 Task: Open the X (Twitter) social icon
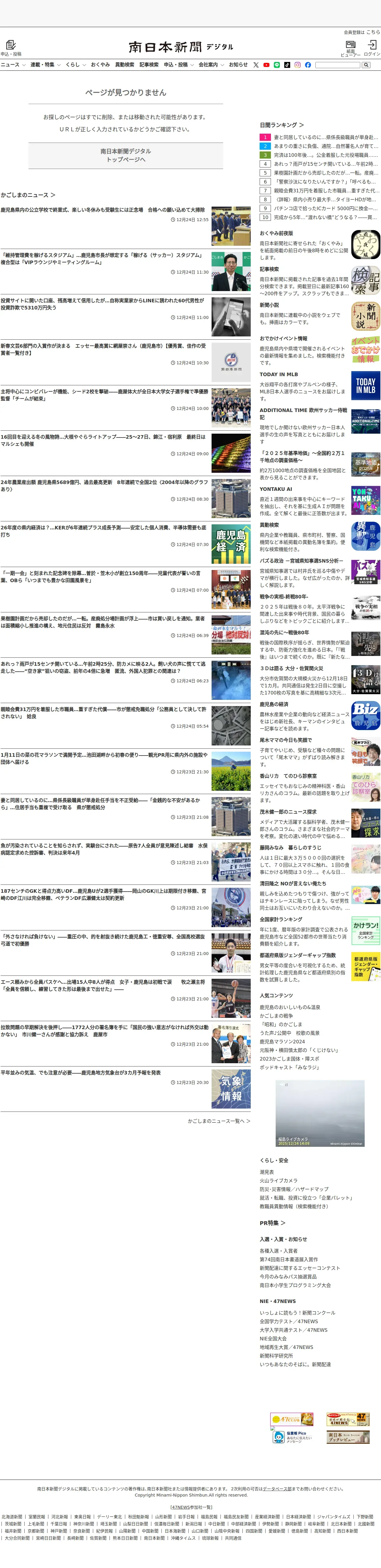[x=256, y=65]
